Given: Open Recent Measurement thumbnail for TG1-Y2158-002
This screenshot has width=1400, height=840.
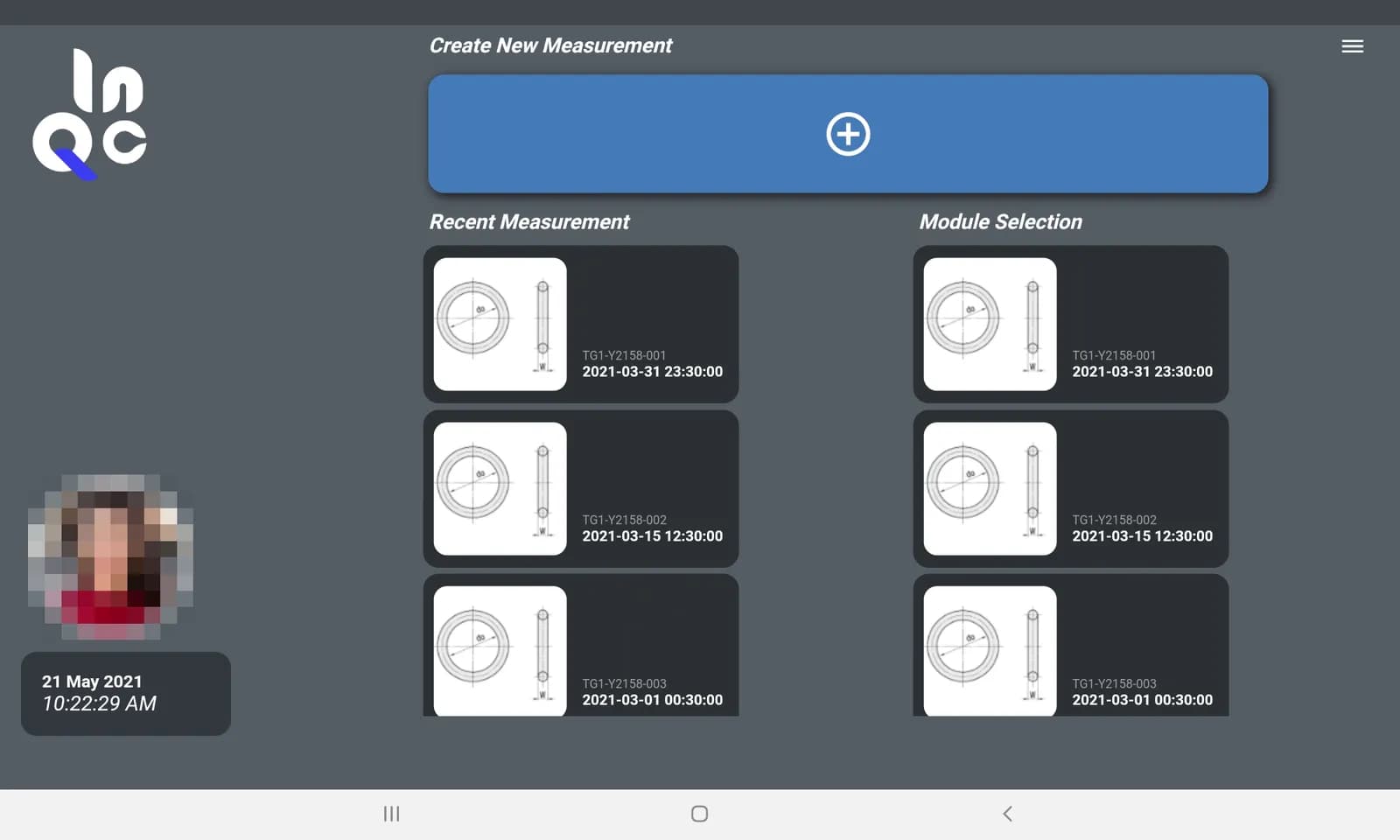Looking at the screenshot, I should (500, 488).
